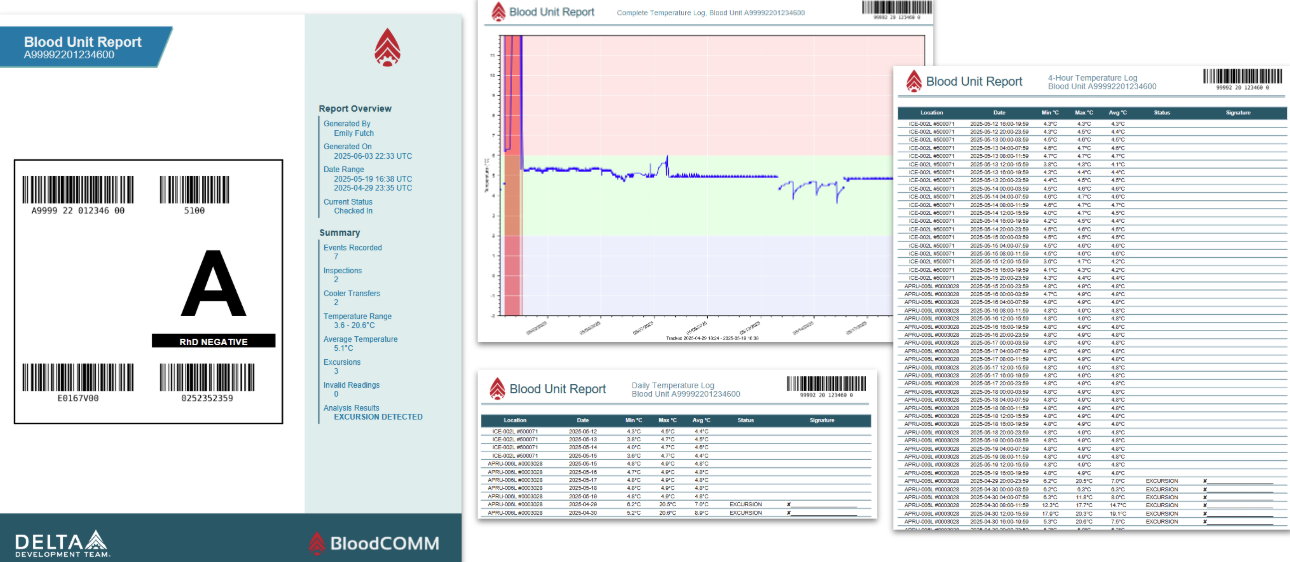The height and width of the screenshot is (562, 1290).
Task: Click the large blood type letter A
Action: click(x=214, y=284)
